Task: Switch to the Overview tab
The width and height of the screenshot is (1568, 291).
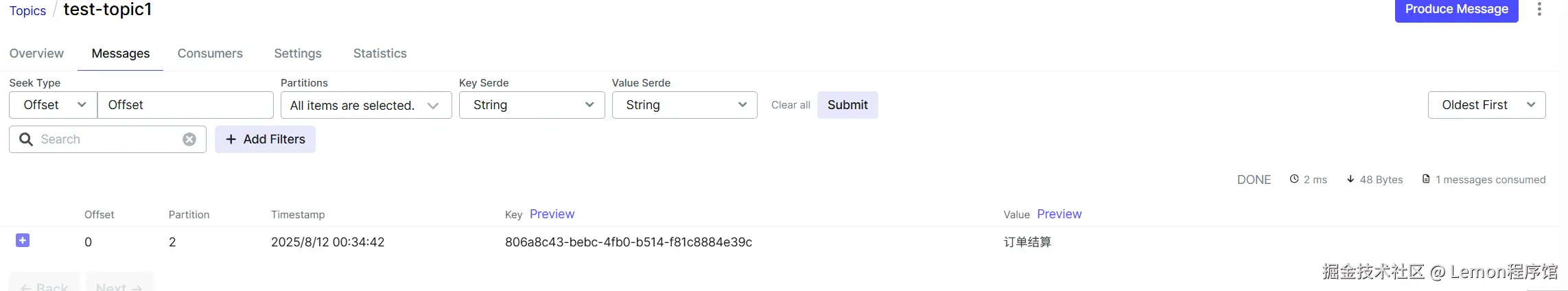Action: [36, 54]
